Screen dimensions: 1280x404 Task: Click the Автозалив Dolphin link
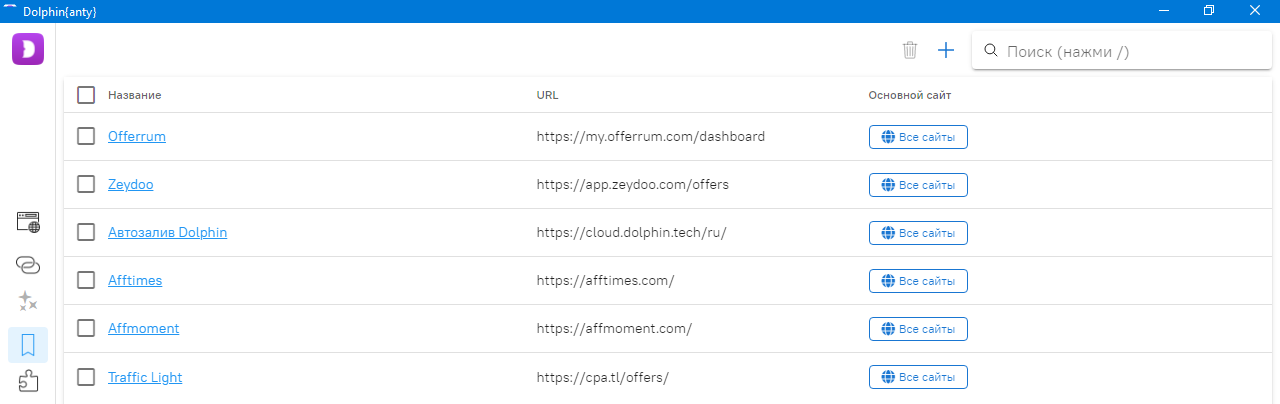tap(167, 232)
